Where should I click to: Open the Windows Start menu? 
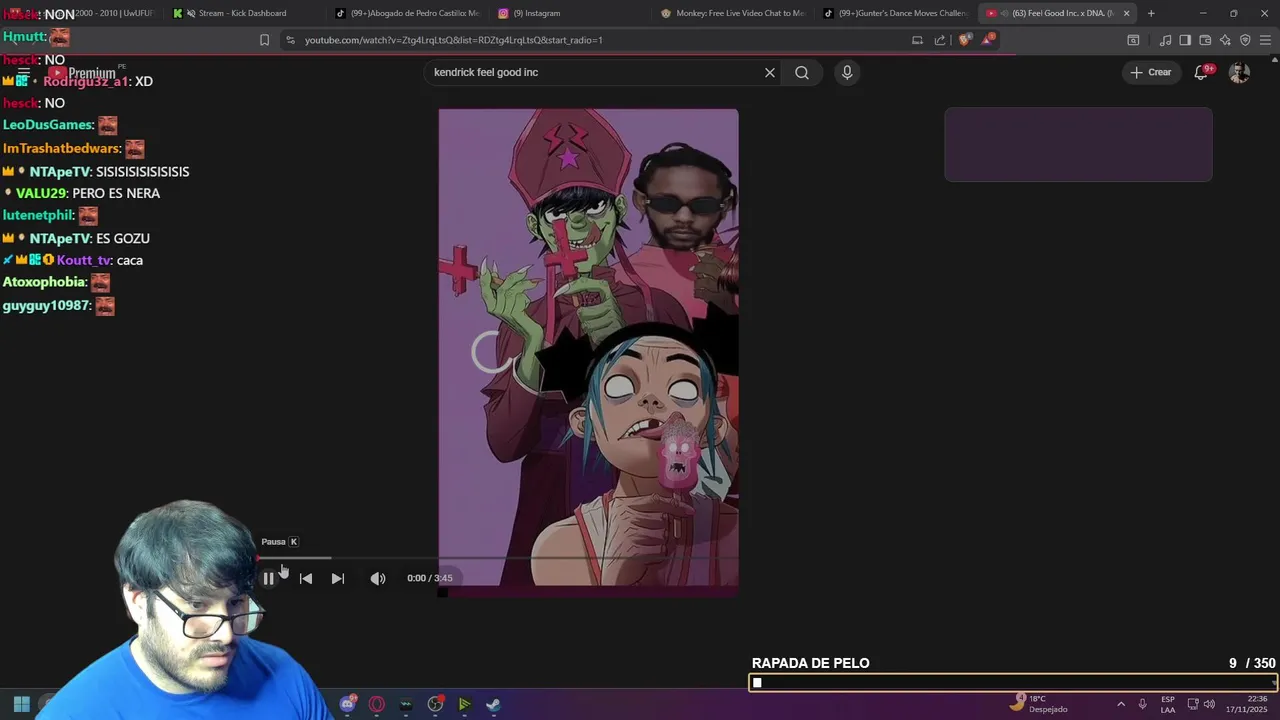click(21, 704)
